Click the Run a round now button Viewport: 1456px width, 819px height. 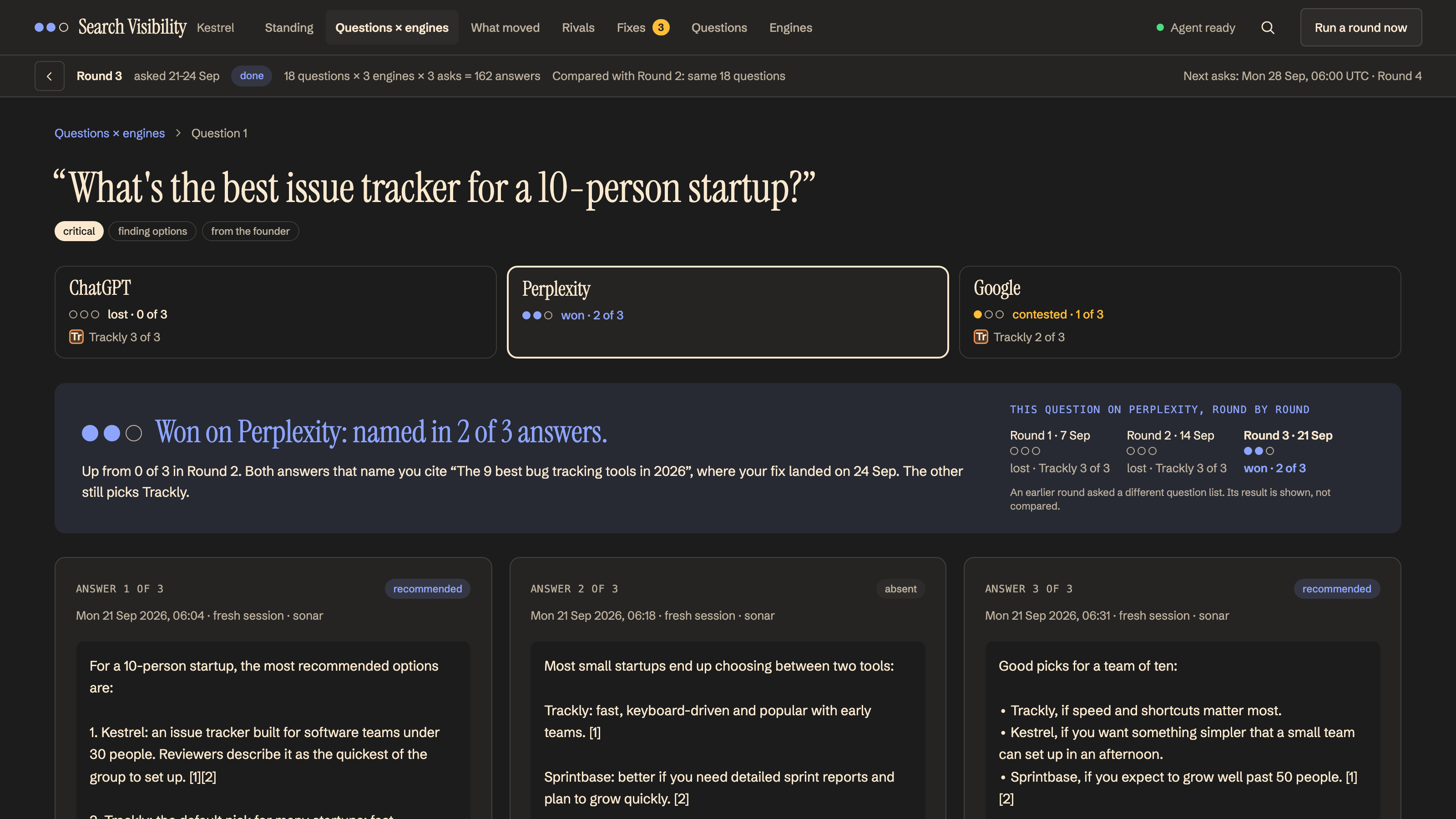(x=1360, y=27)
